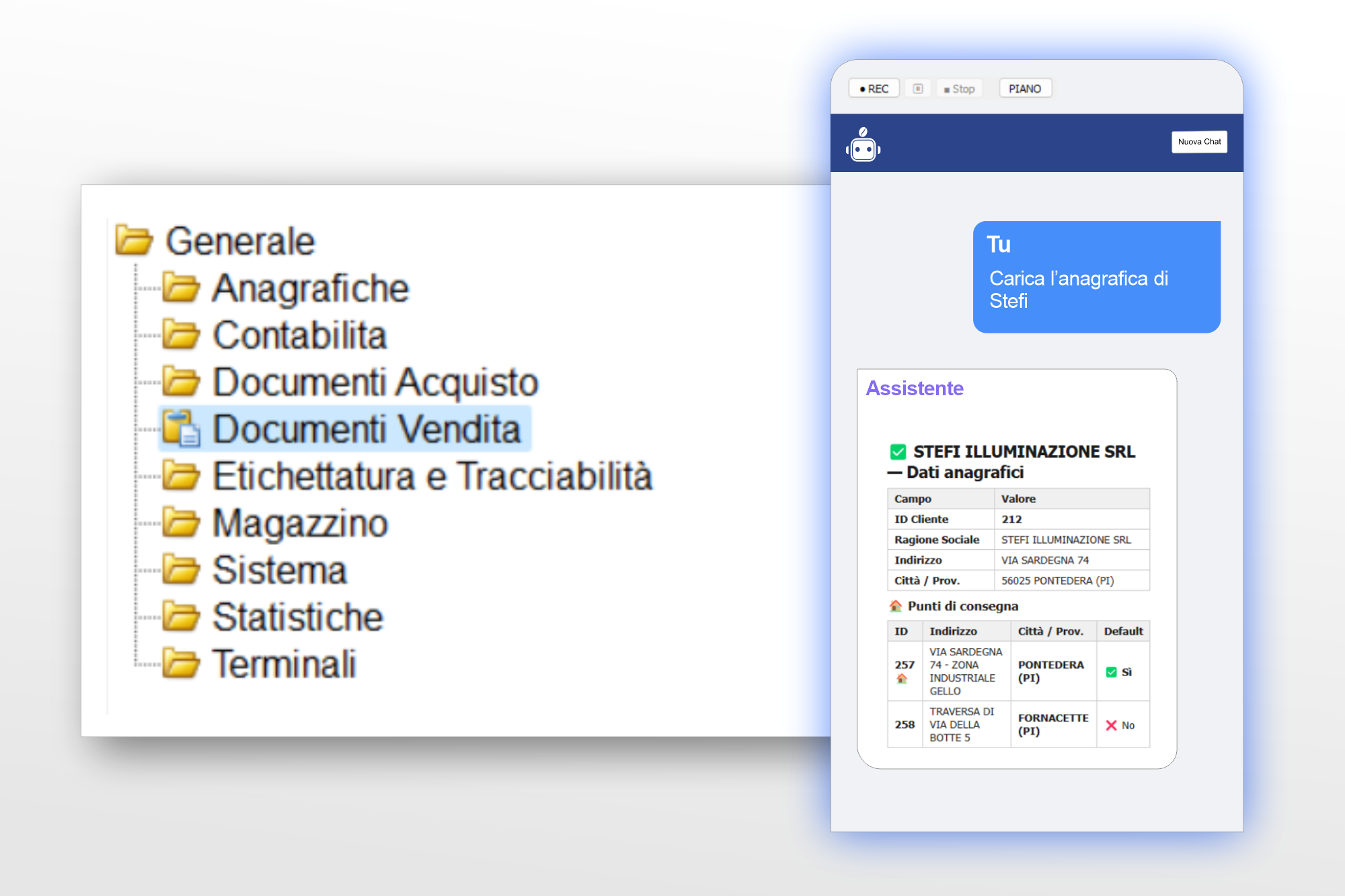Click the Etichettatura e Tracciabilità folder icon
This screenshot has height=896, width=1345.
181,476
